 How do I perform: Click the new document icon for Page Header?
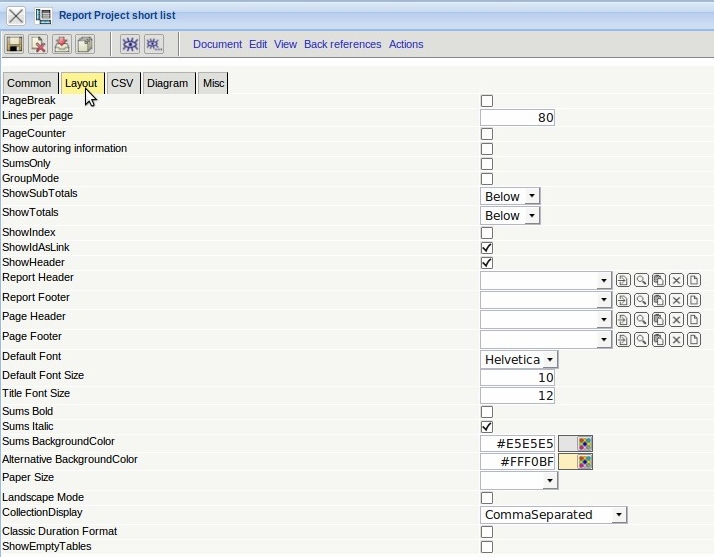click(695, 320)
